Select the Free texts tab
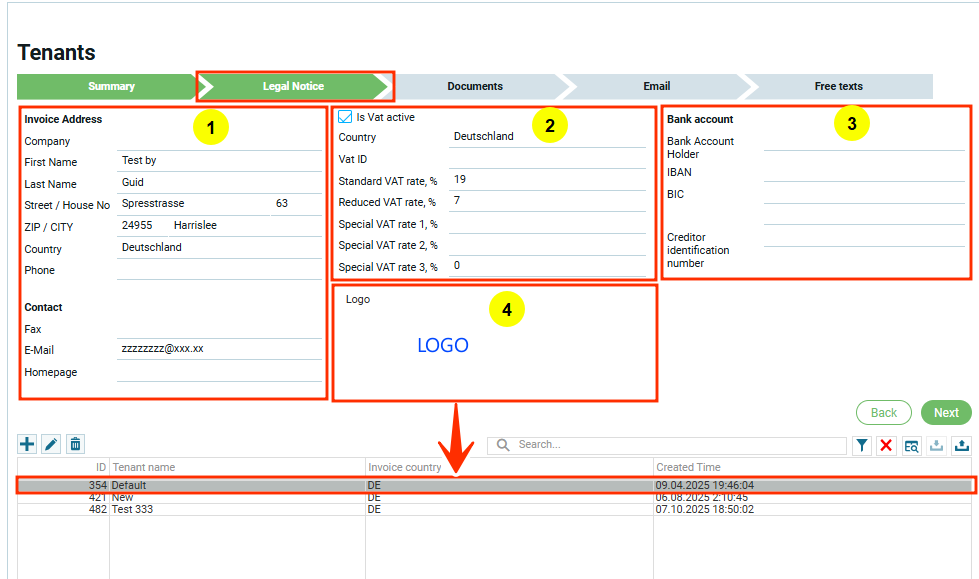This screenshot has height=579, width=979. click(x=838, y=86)
